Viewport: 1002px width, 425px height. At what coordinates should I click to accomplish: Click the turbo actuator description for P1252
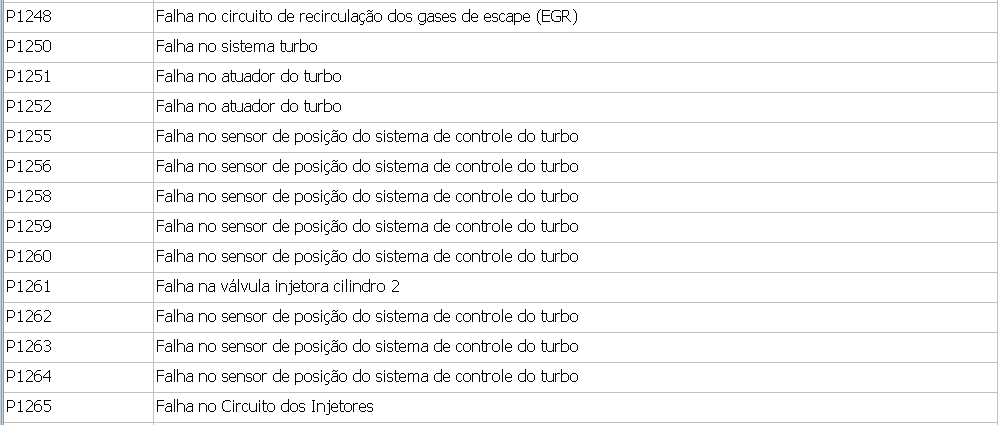[x=249, y=107]
